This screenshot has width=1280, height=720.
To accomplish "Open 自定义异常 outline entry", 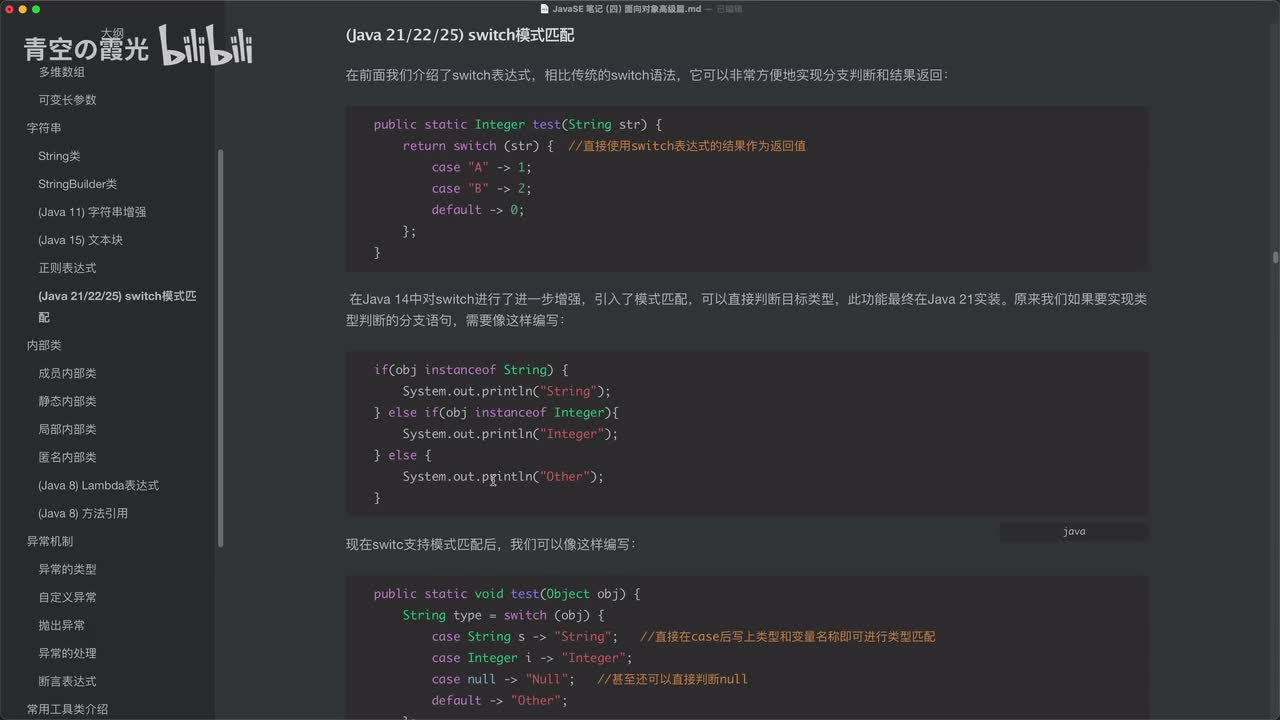I will pyautogui.click(x=67, y=597).
